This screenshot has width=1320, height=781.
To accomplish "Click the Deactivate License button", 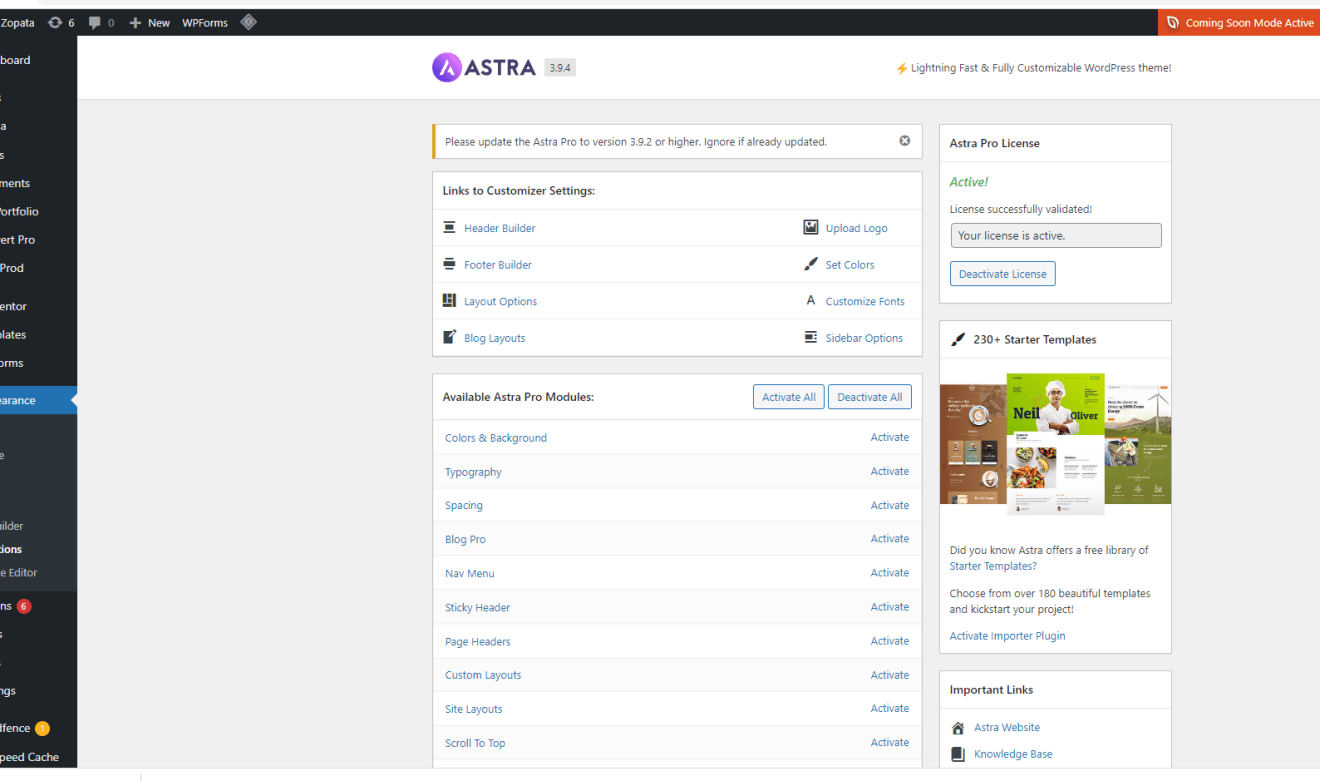I will (1002, 274).
